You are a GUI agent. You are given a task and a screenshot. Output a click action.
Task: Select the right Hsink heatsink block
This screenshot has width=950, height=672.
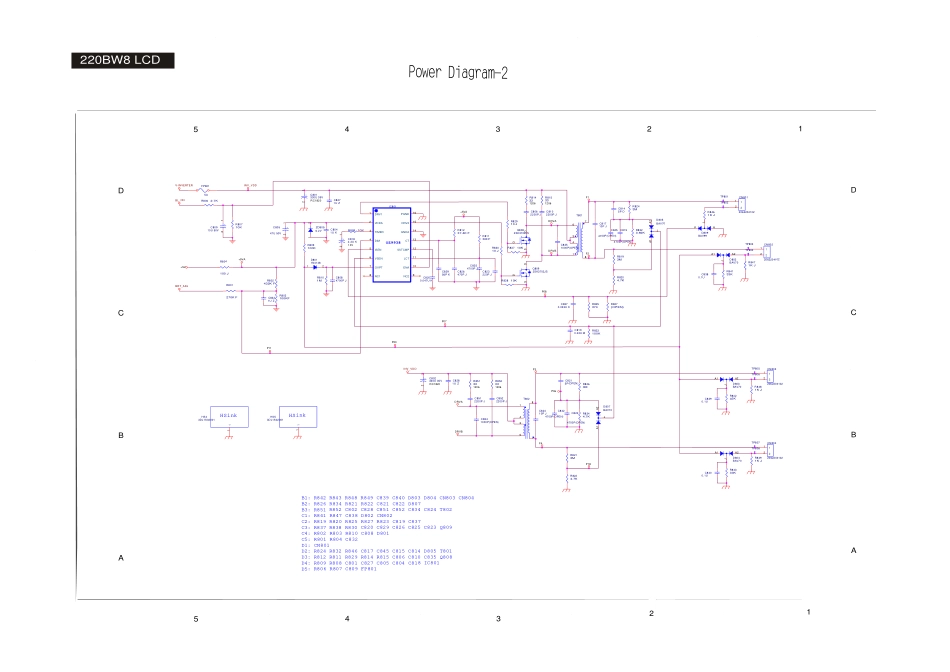click(297, 418)
